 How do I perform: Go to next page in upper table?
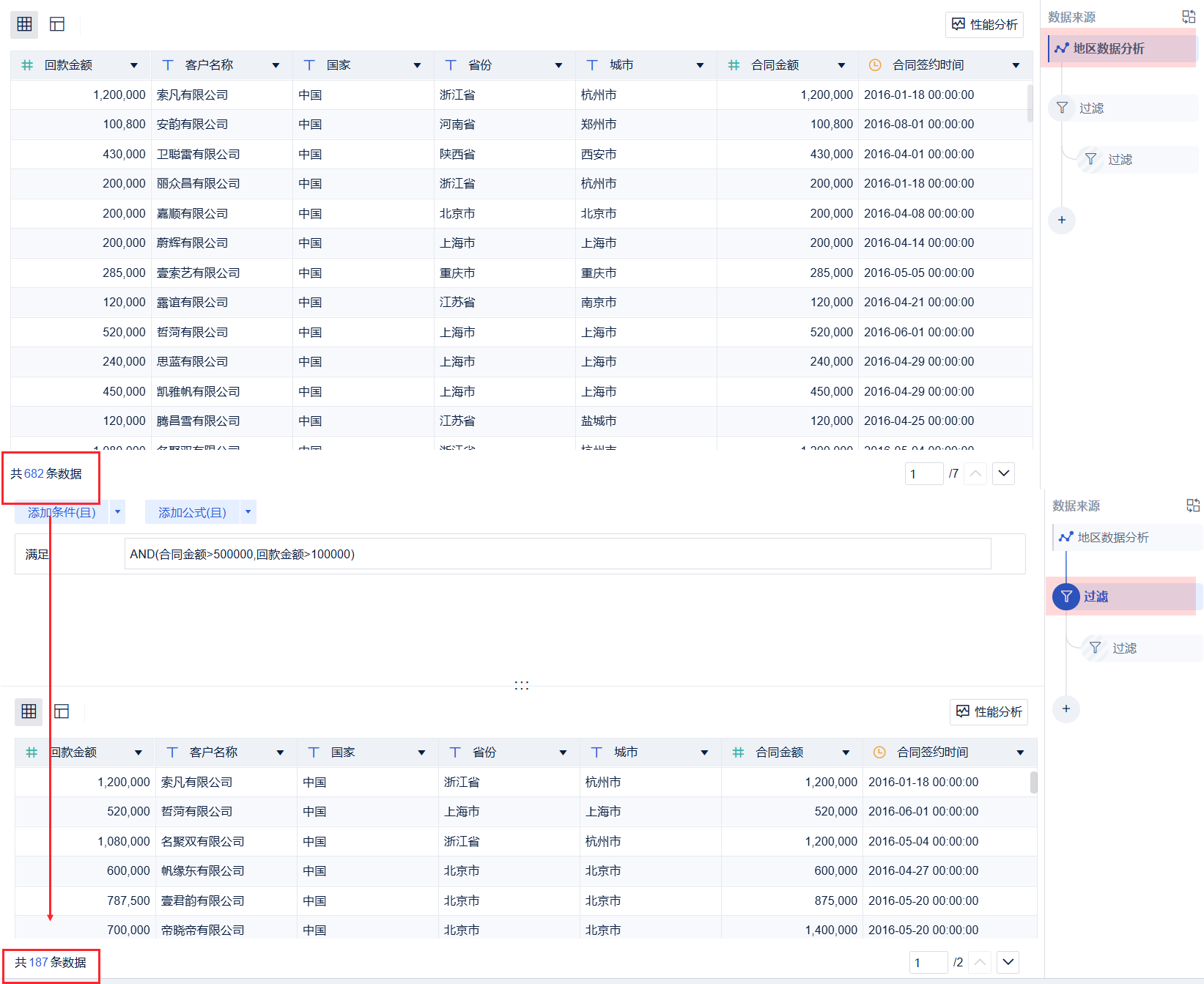click(x=1004, y=474)
